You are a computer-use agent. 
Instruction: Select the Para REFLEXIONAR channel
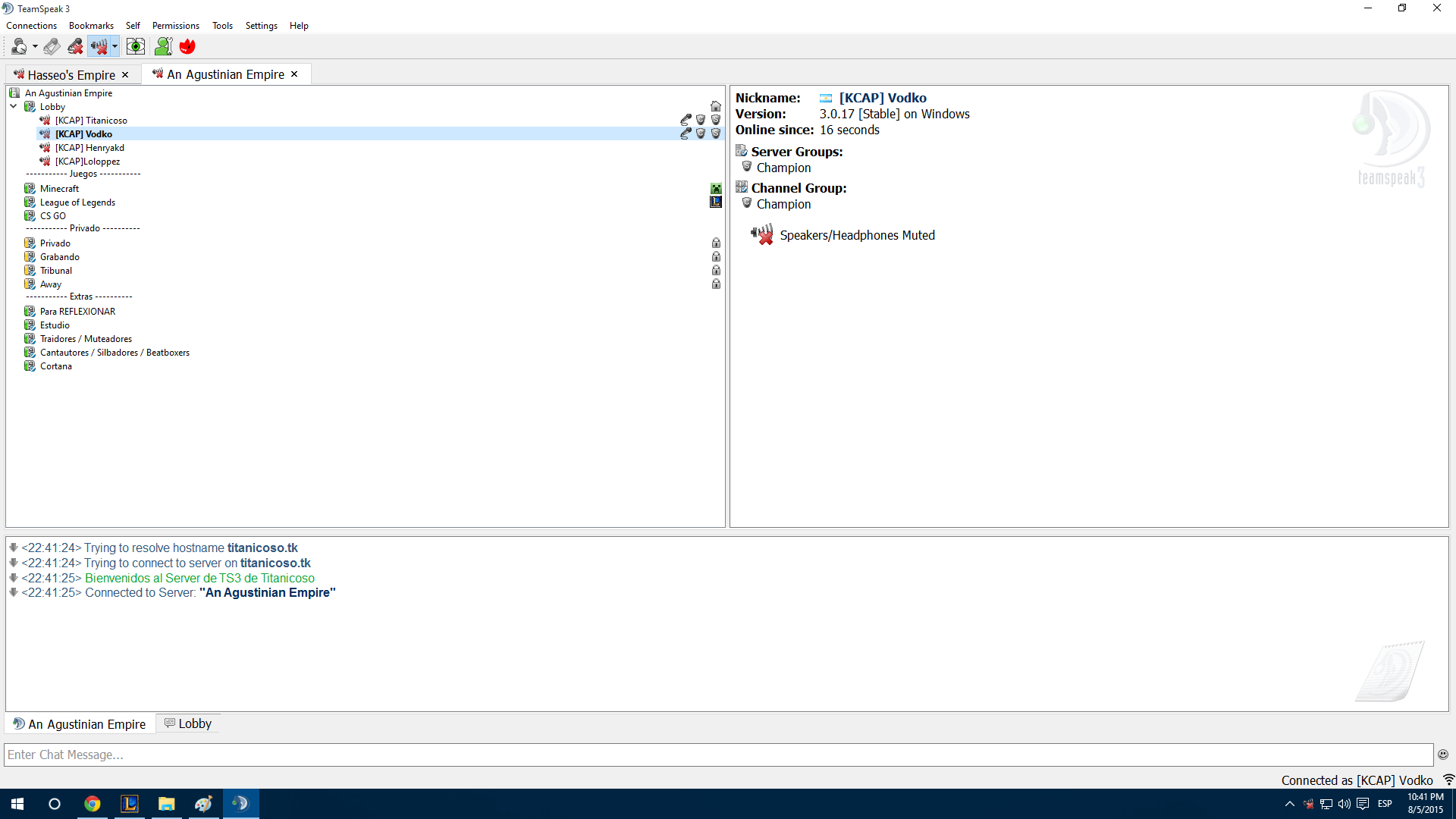pos(77,312)
